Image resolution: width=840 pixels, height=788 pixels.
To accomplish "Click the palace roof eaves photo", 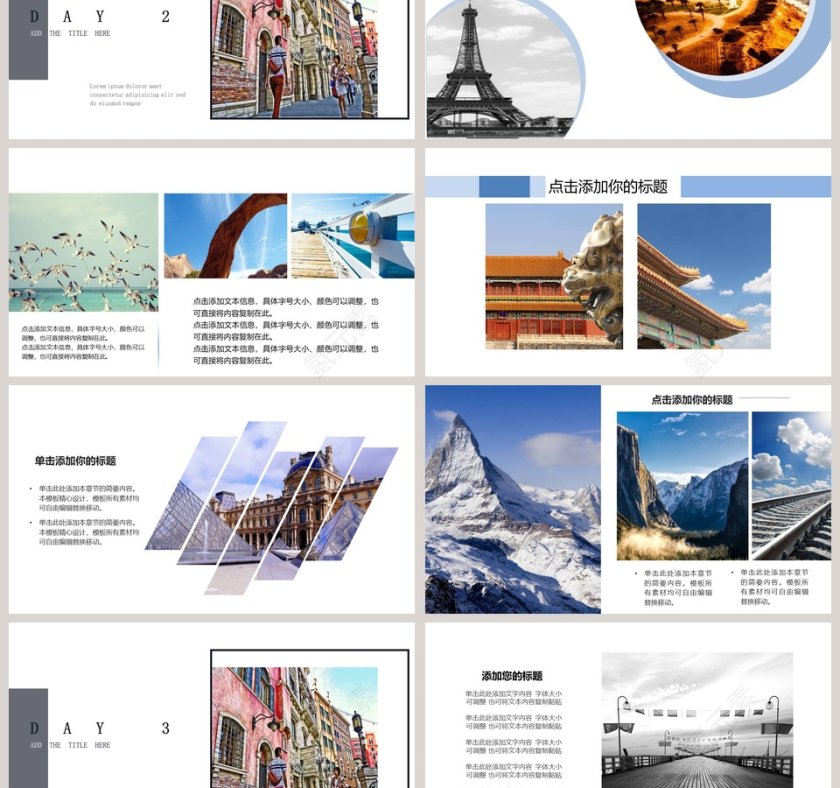I will tap(704, 276).
